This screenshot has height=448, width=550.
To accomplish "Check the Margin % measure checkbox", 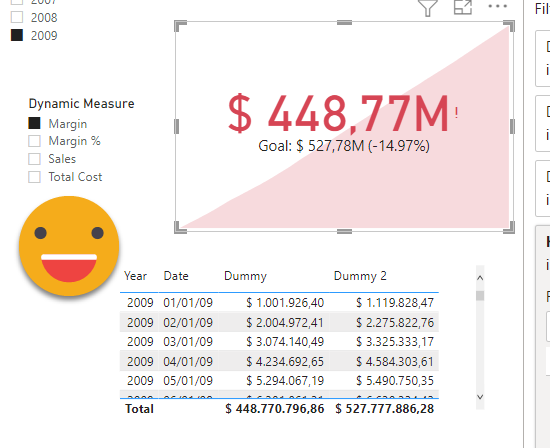I will click(34, 141).
